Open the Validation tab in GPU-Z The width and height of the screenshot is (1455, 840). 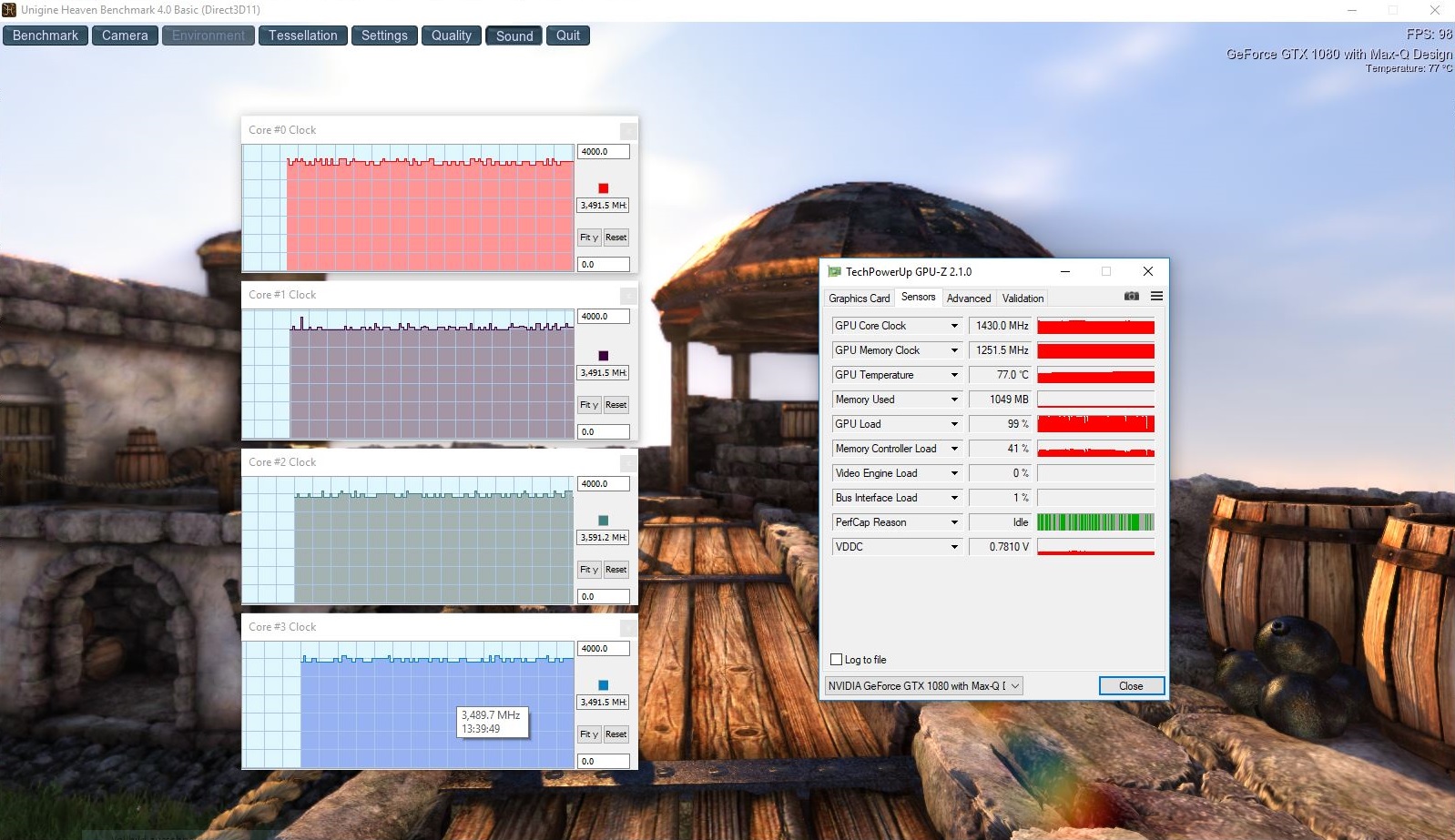tap(1023, 298)
